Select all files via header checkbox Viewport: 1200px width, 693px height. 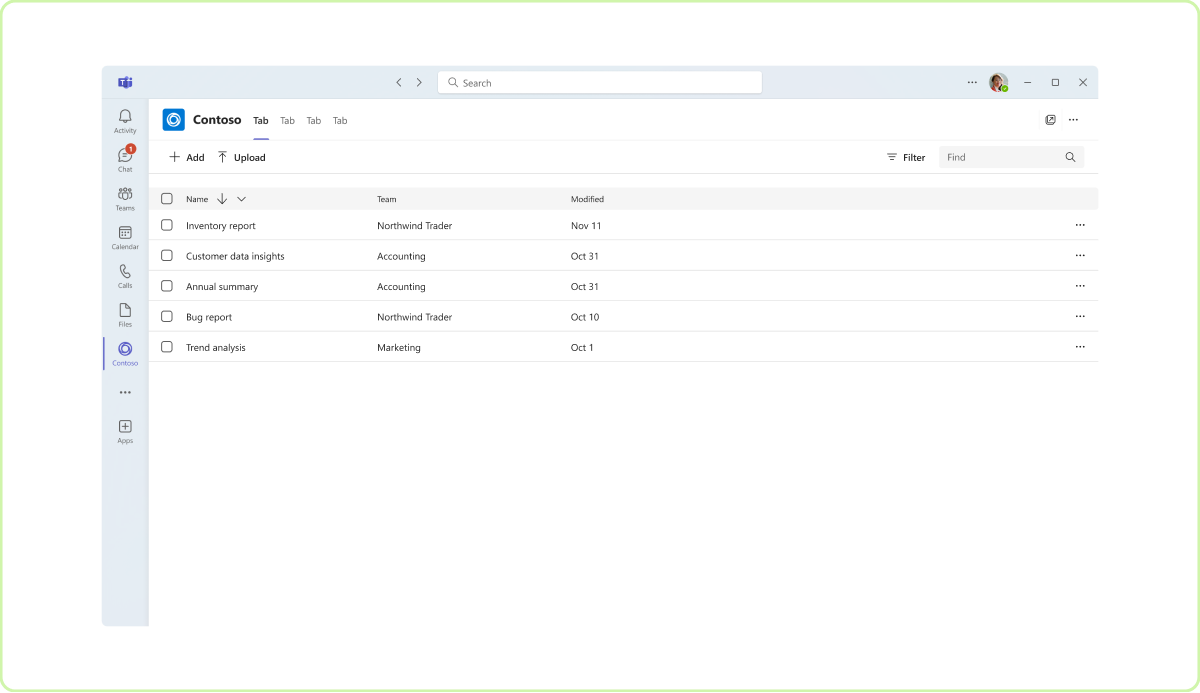[x=167, y=198]
